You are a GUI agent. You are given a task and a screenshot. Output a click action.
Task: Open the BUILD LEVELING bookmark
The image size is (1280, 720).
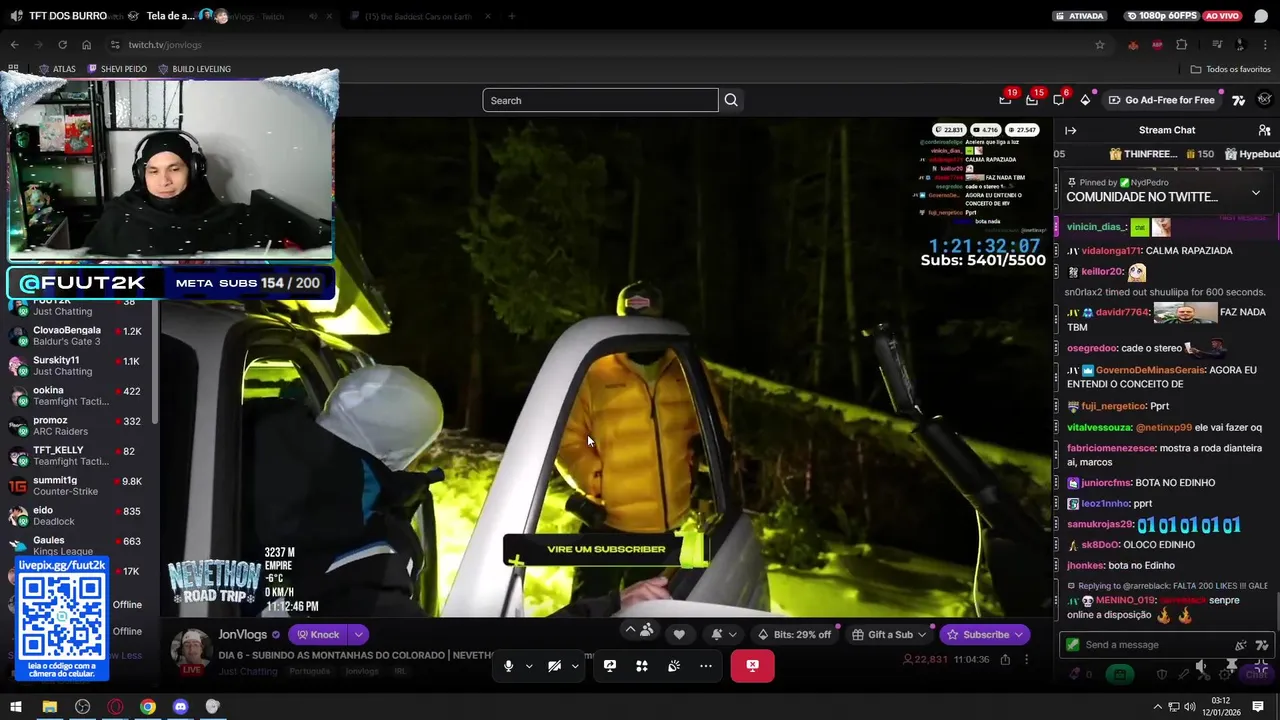tap(195, 69)
